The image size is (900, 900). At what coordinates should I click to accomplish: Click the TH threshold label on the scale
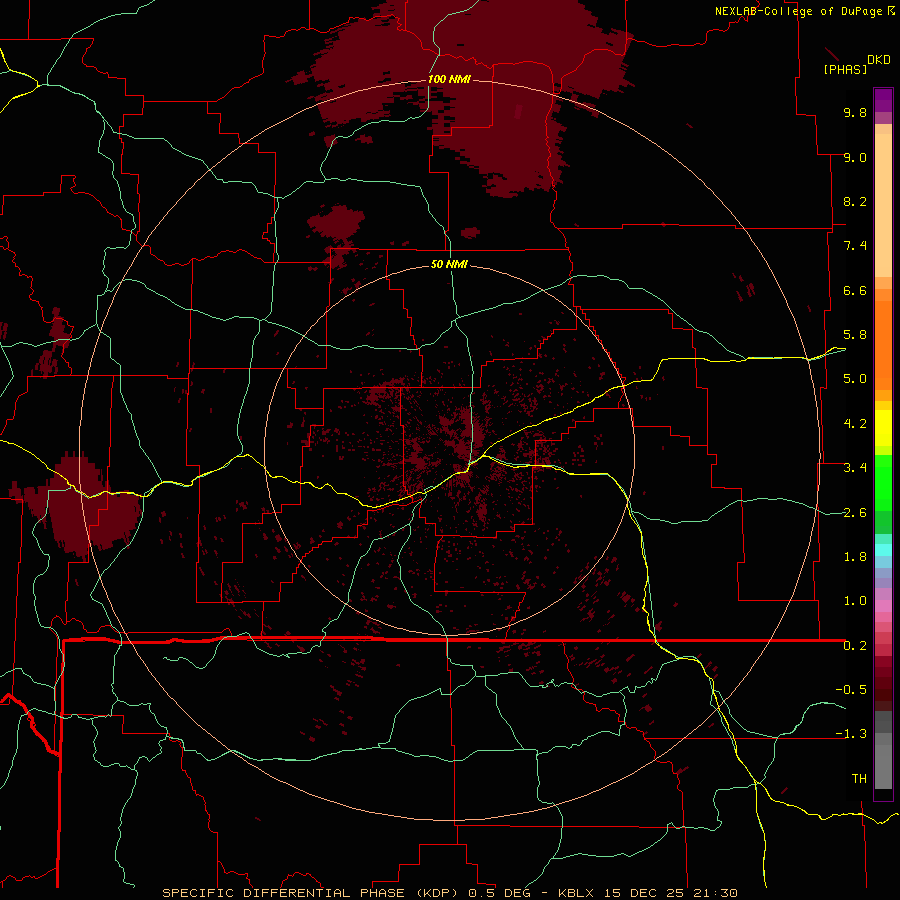pyautogui.click(x=859, y=779)
